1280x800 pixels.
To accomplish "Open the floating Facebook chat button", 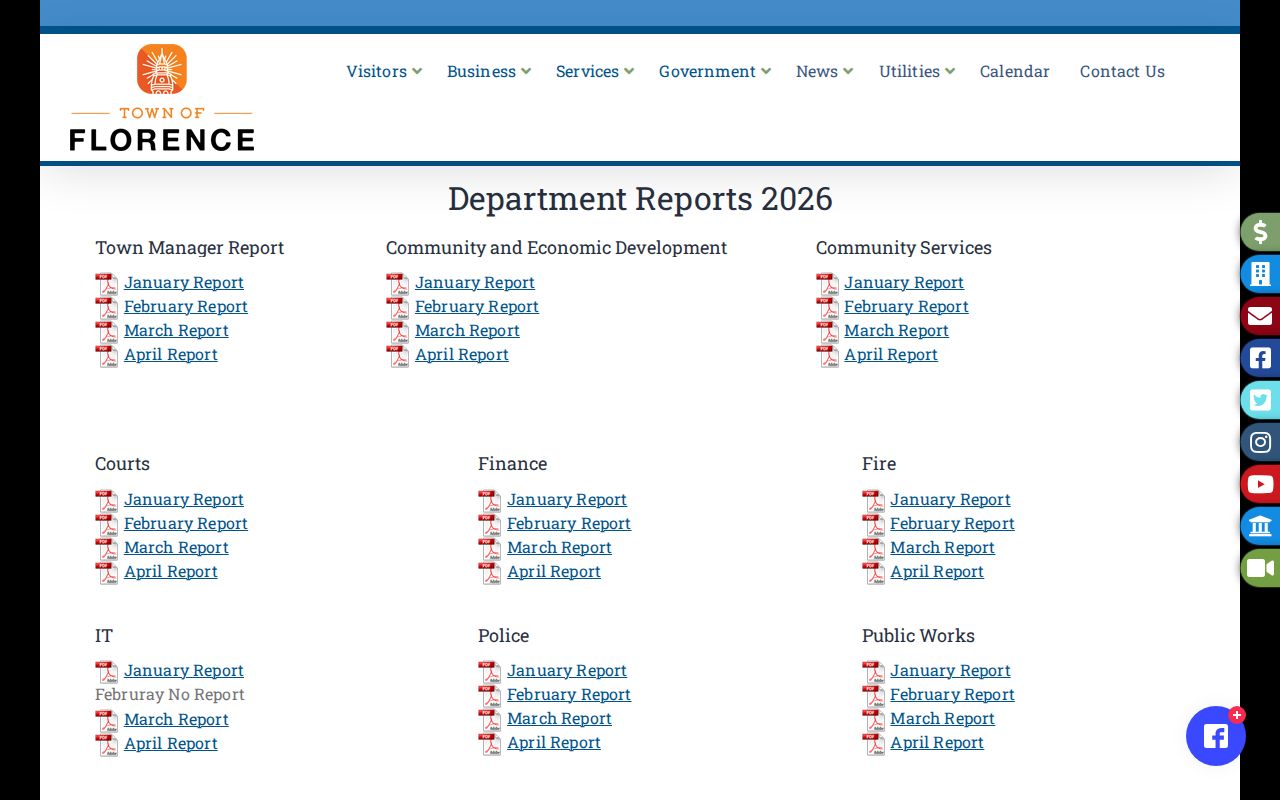I will point(1216,736).
